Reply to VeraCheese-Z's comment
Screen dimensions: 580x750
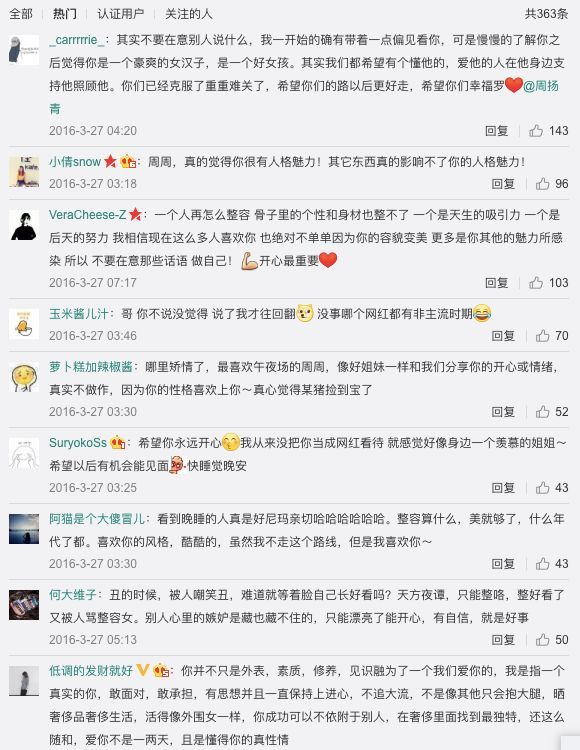pyautogui.click(x=496, y=283)
